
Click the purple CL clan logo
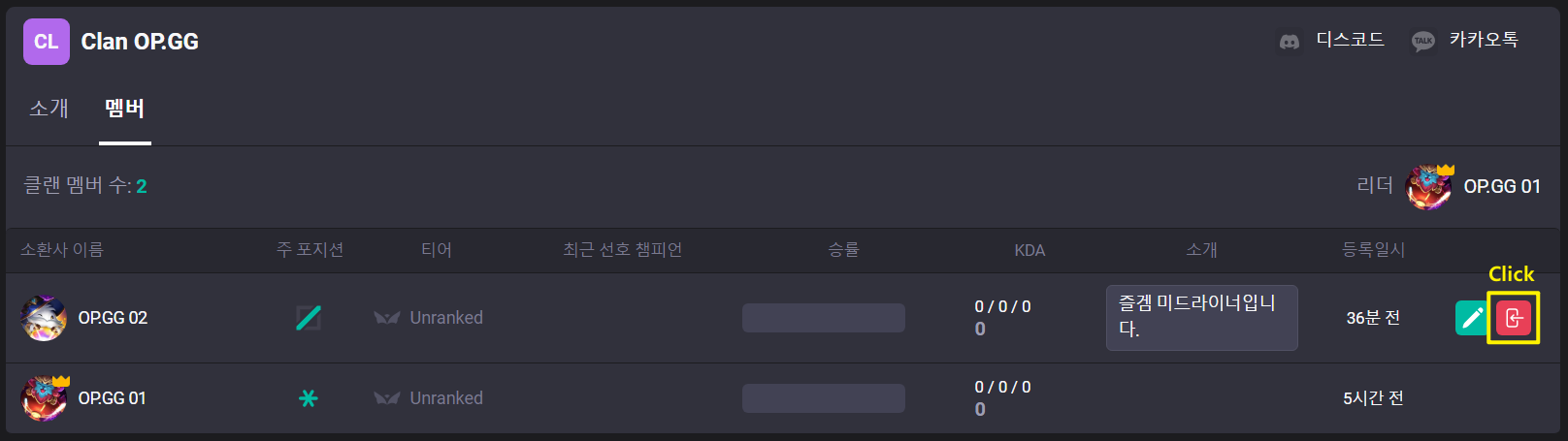[47, 42]
